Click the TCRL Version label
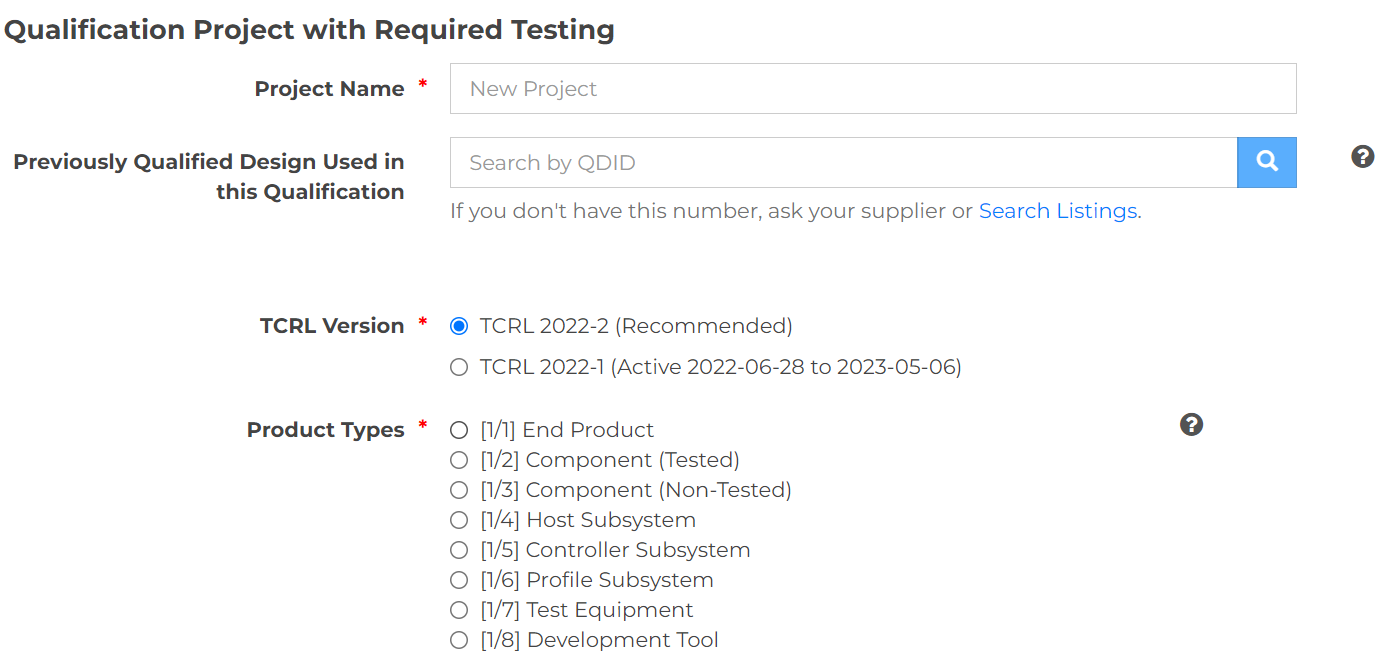 click(x=332, y=326)
